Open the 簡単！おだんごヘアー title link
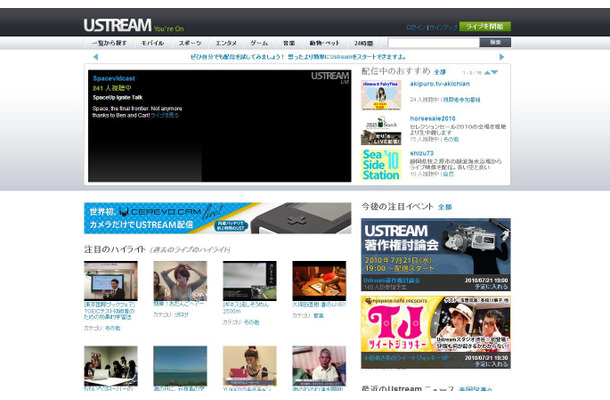This screenshot has width=610, height=400. (x=179, y=304)
